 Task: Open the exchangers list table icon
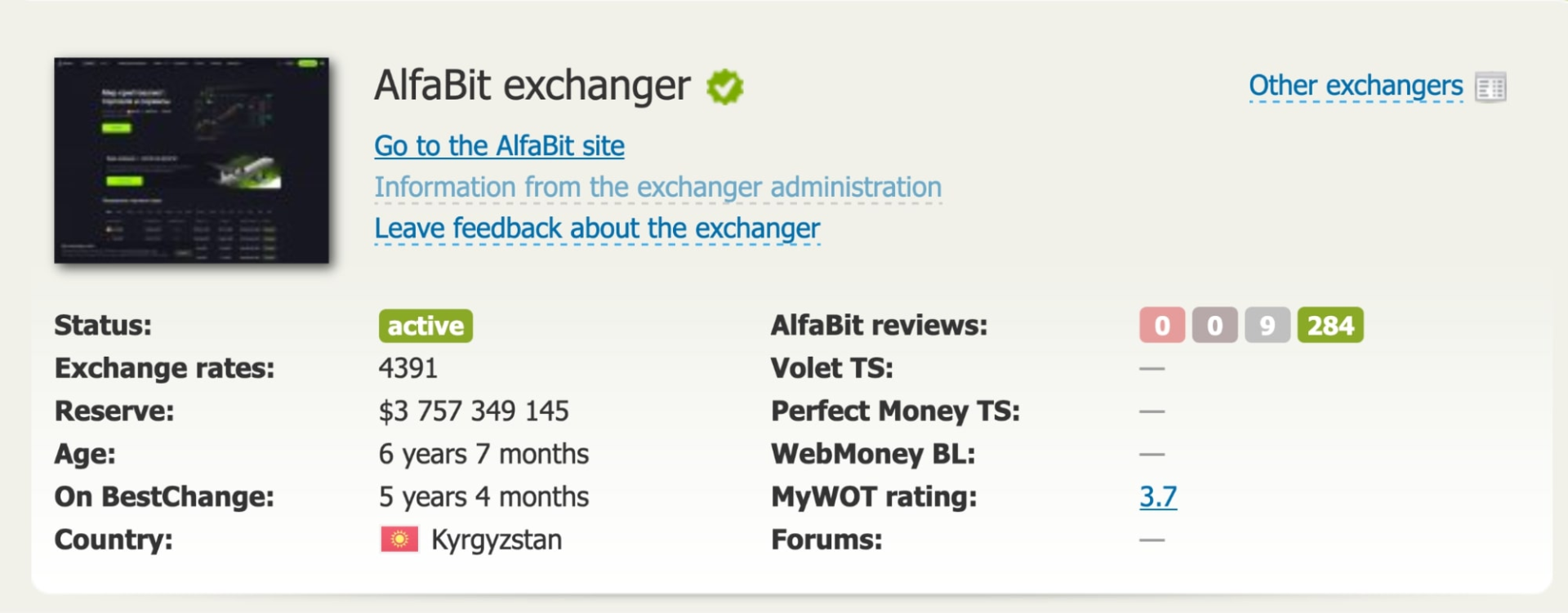point(1491,87)
